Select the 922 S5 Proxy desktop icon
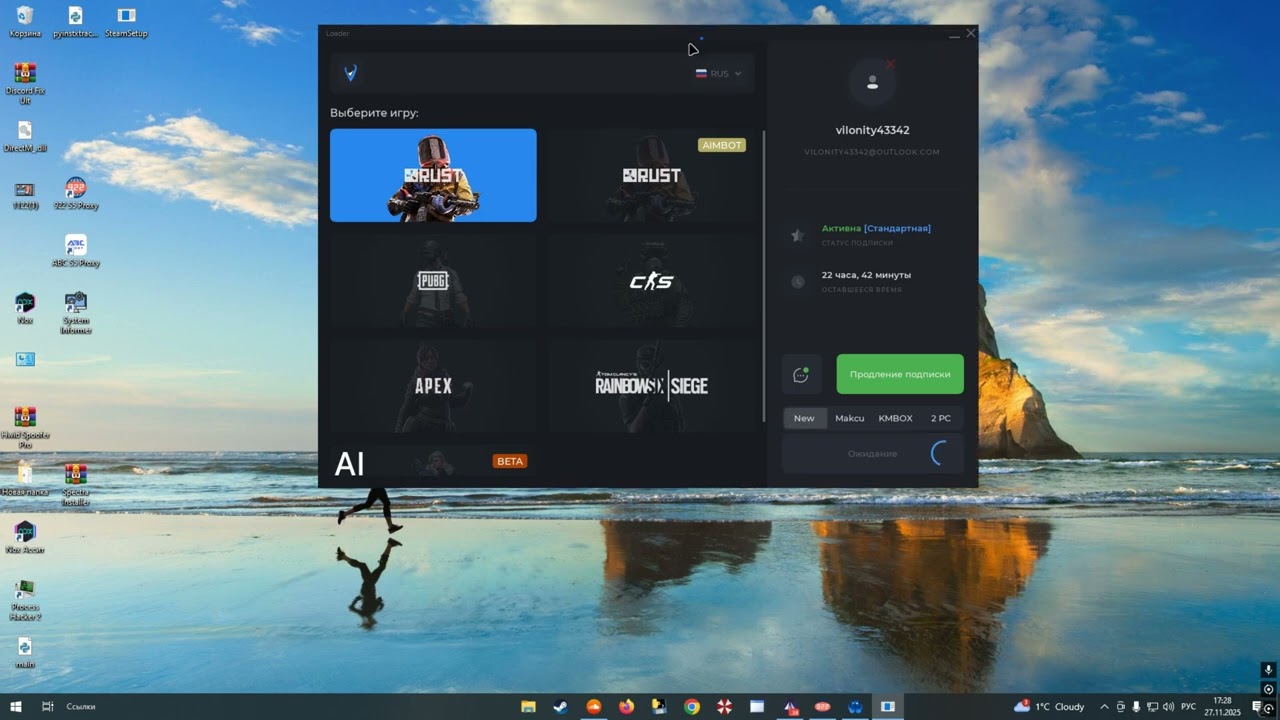This screenshot has width=1280, height=720. point(75,193)
